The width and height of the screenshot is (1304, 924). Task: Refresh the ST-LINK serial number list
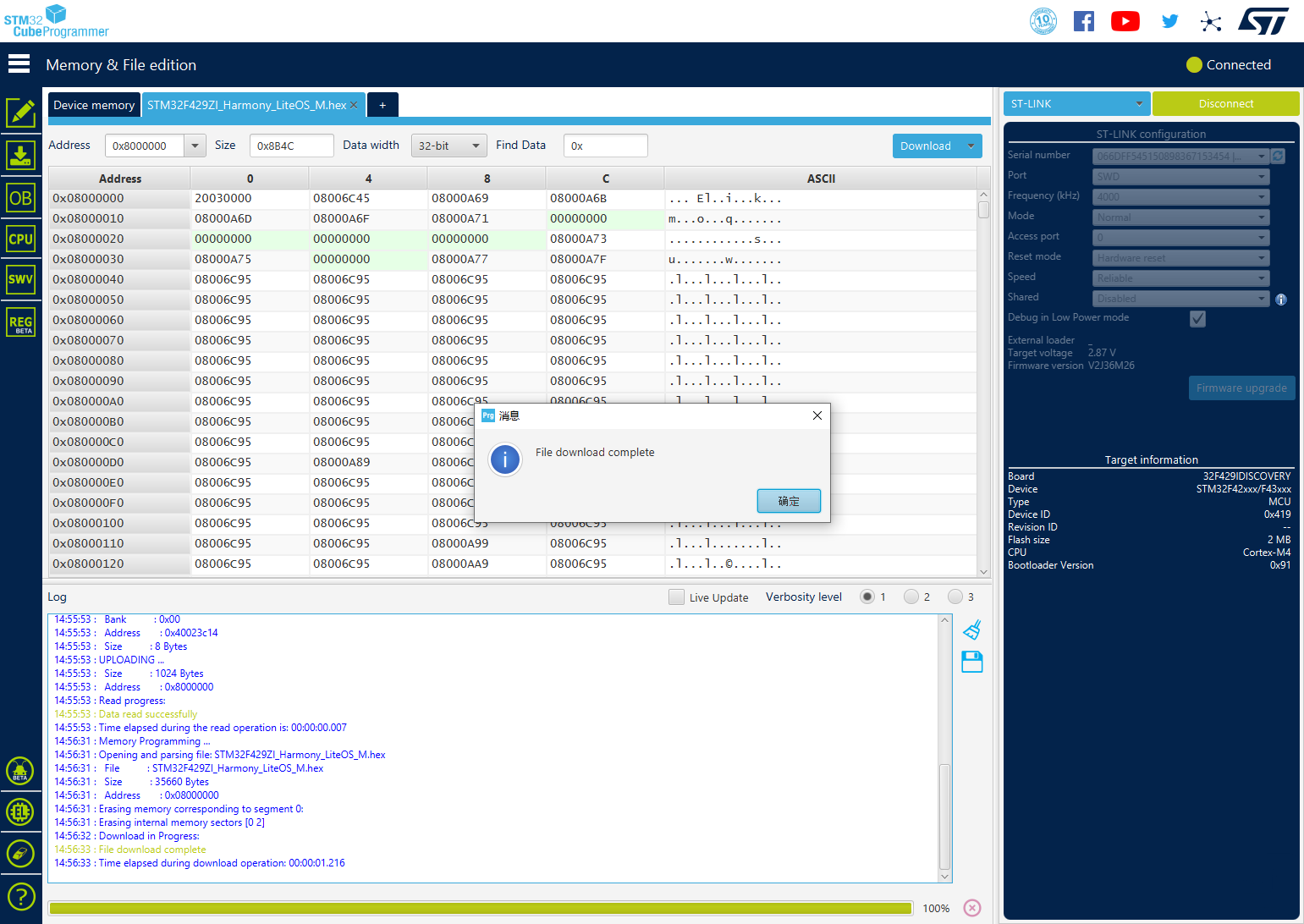pos(1278,156)
